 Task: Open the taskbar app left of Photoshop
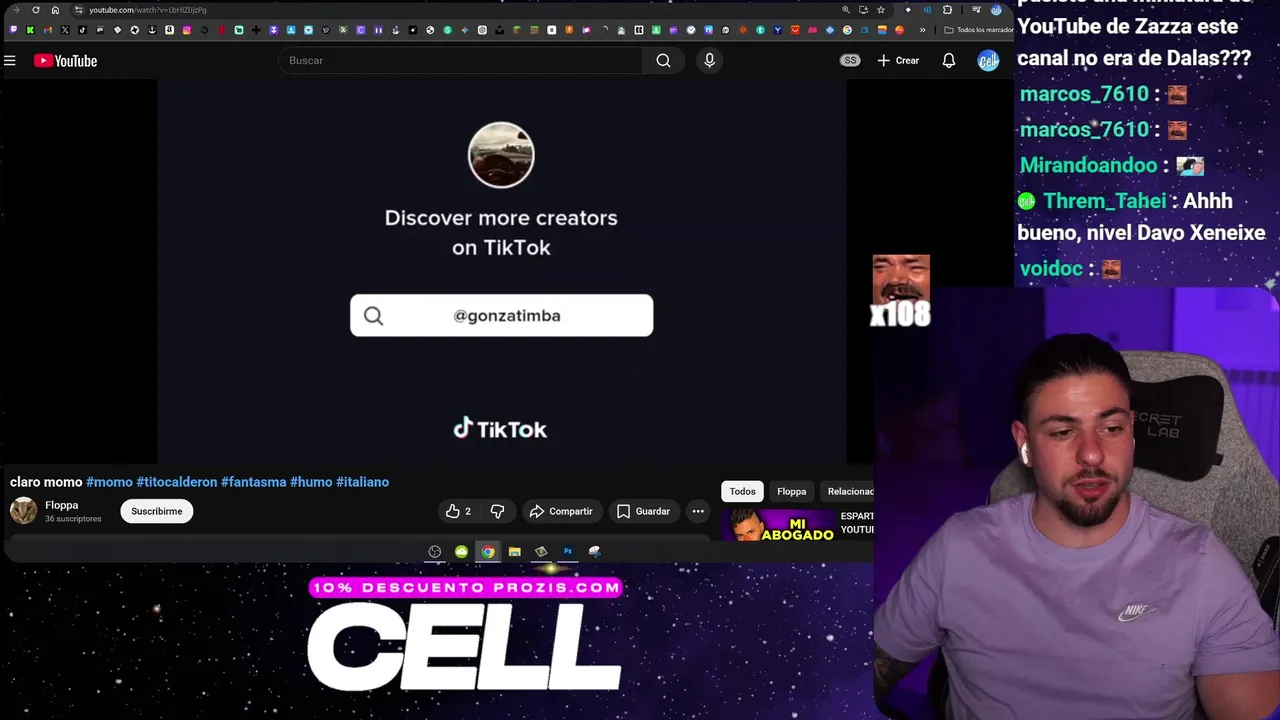541,551
